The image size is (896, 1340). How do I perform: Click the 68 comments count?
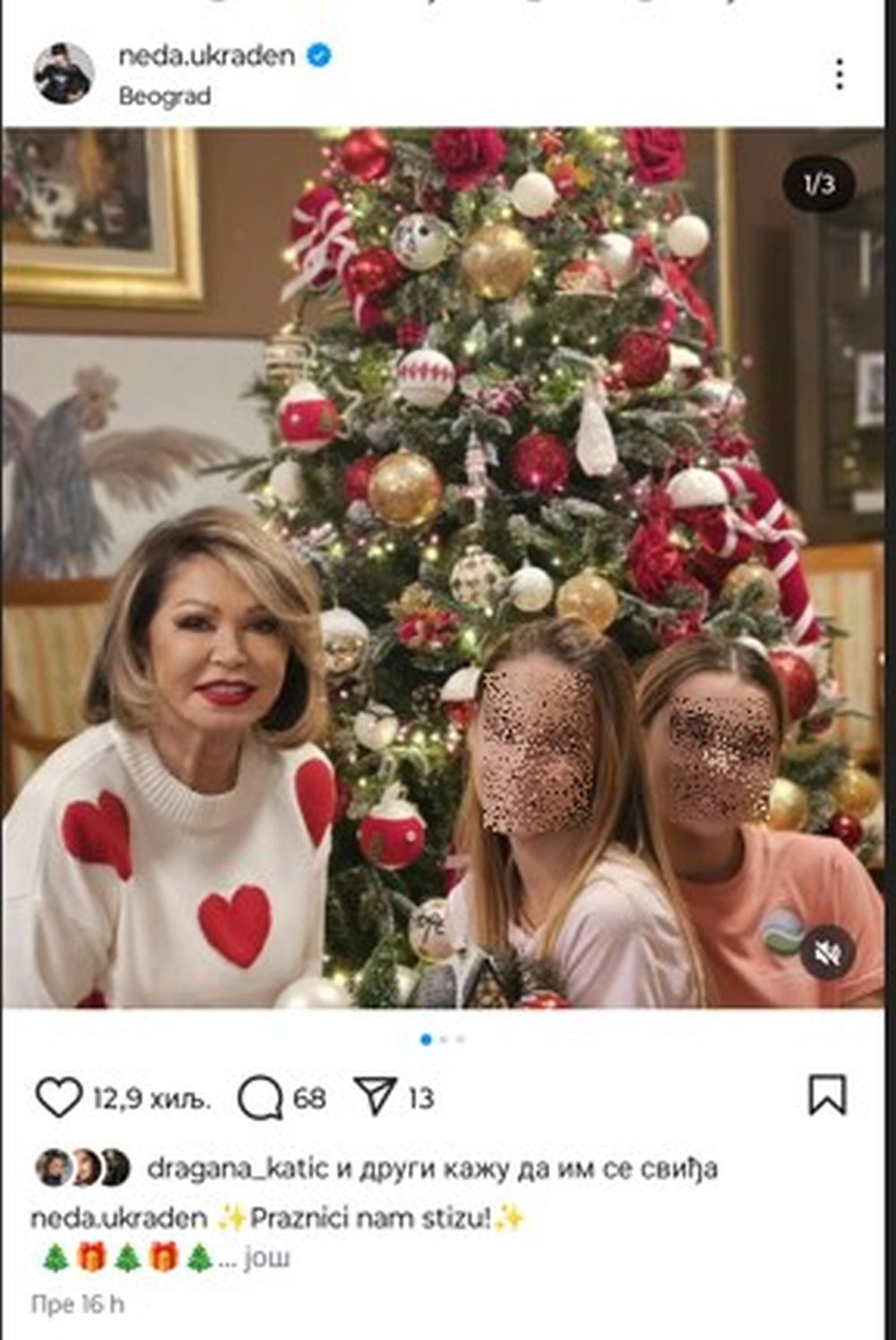tap(309, 1098)
